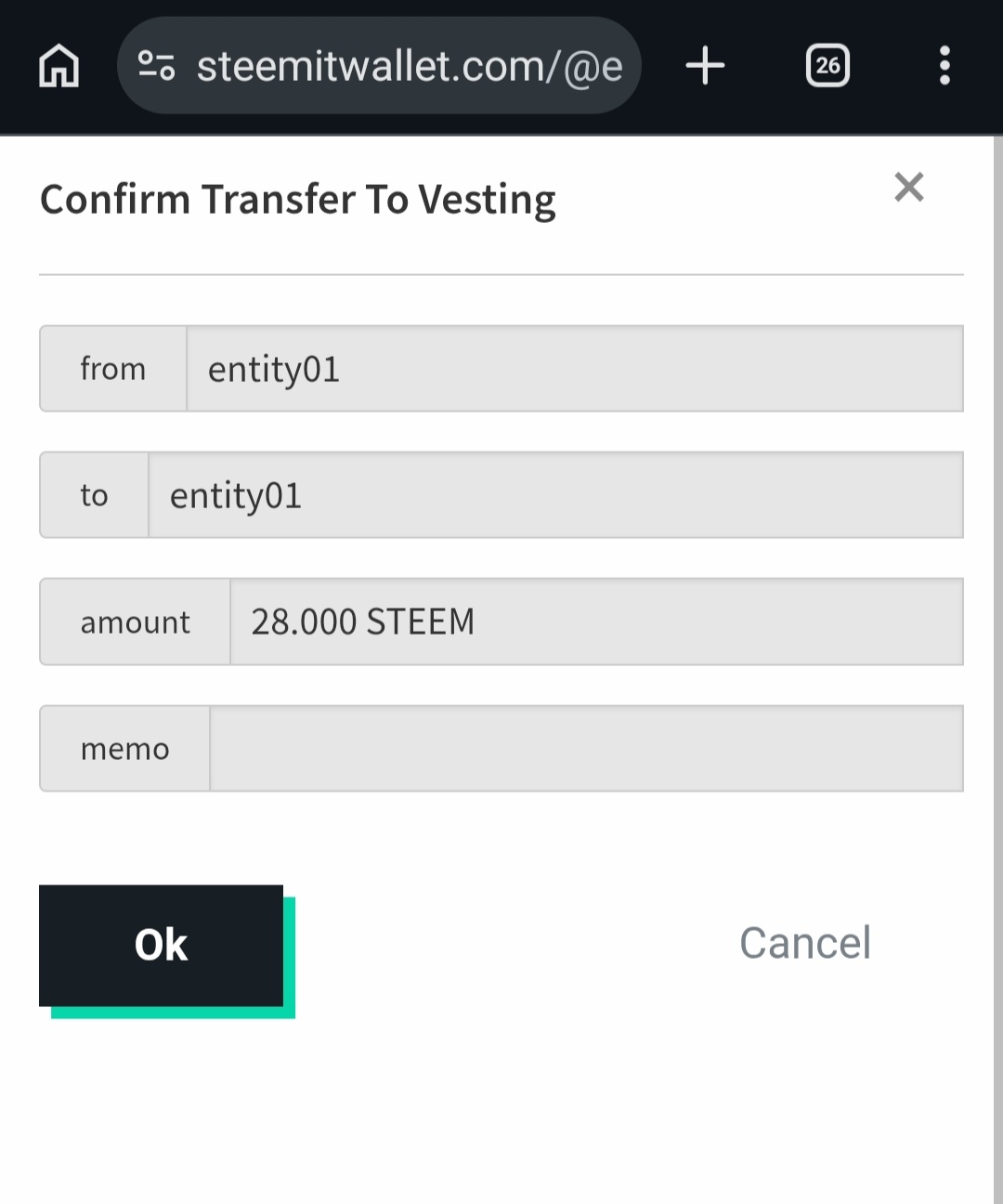Click the page's vertical scrollbar
This screenshot has height=1204, width=1003.
[997, 650]
